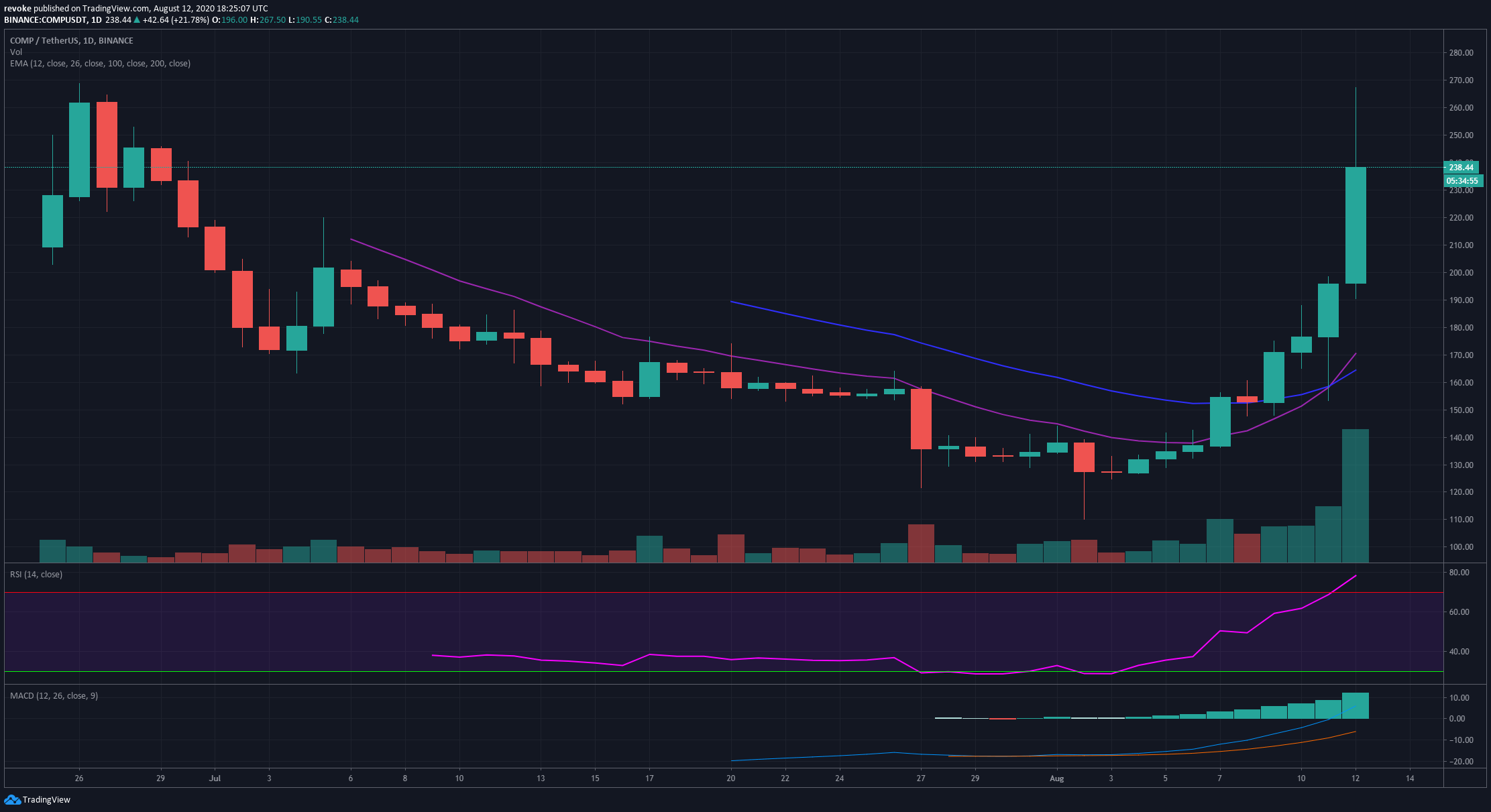Click the RSI (14, close) label
1491x812 pixels.
point(36,575)
